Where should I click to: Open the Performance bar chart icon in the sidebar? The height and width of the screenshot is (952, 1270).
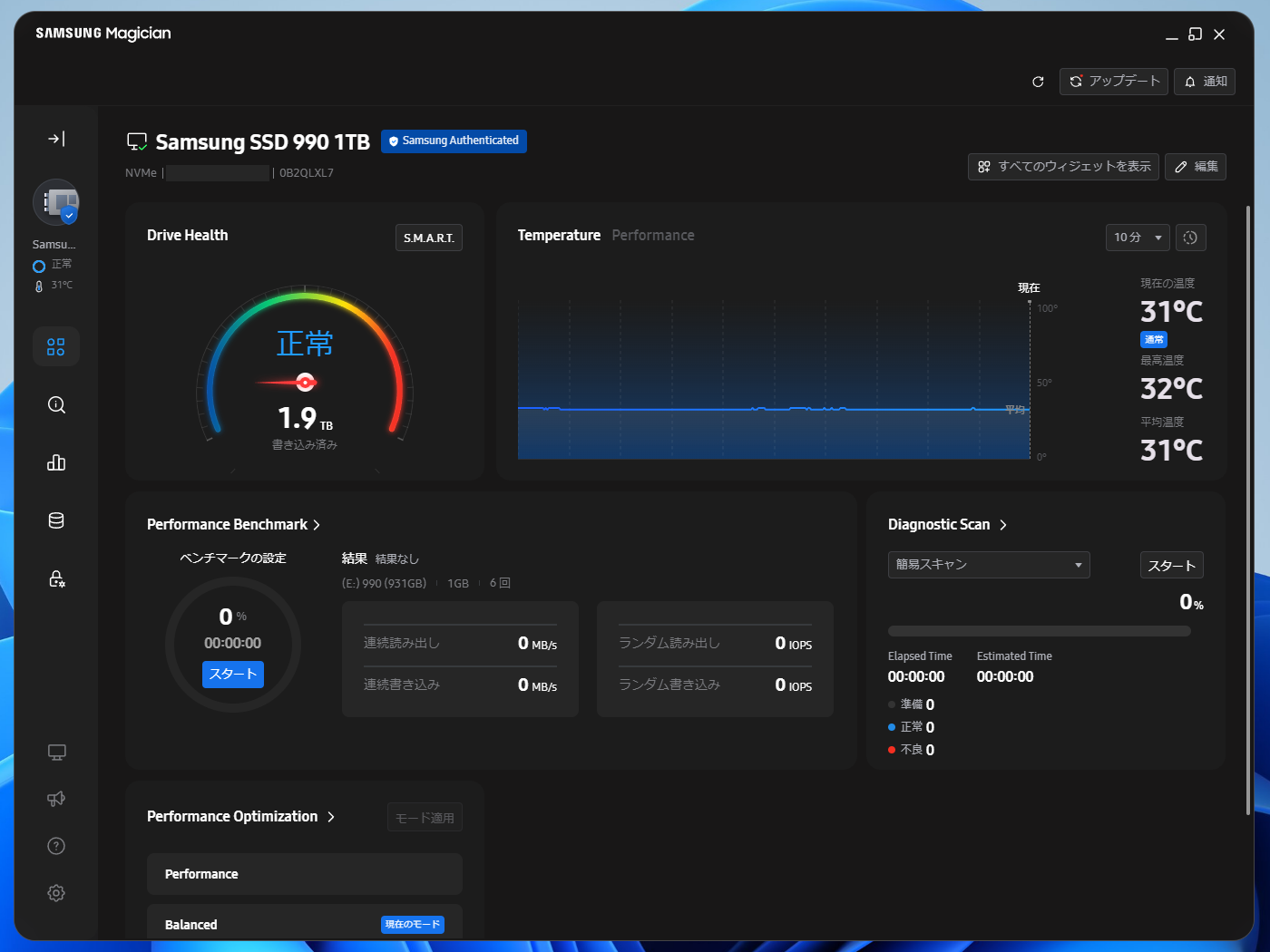point(56,463)
